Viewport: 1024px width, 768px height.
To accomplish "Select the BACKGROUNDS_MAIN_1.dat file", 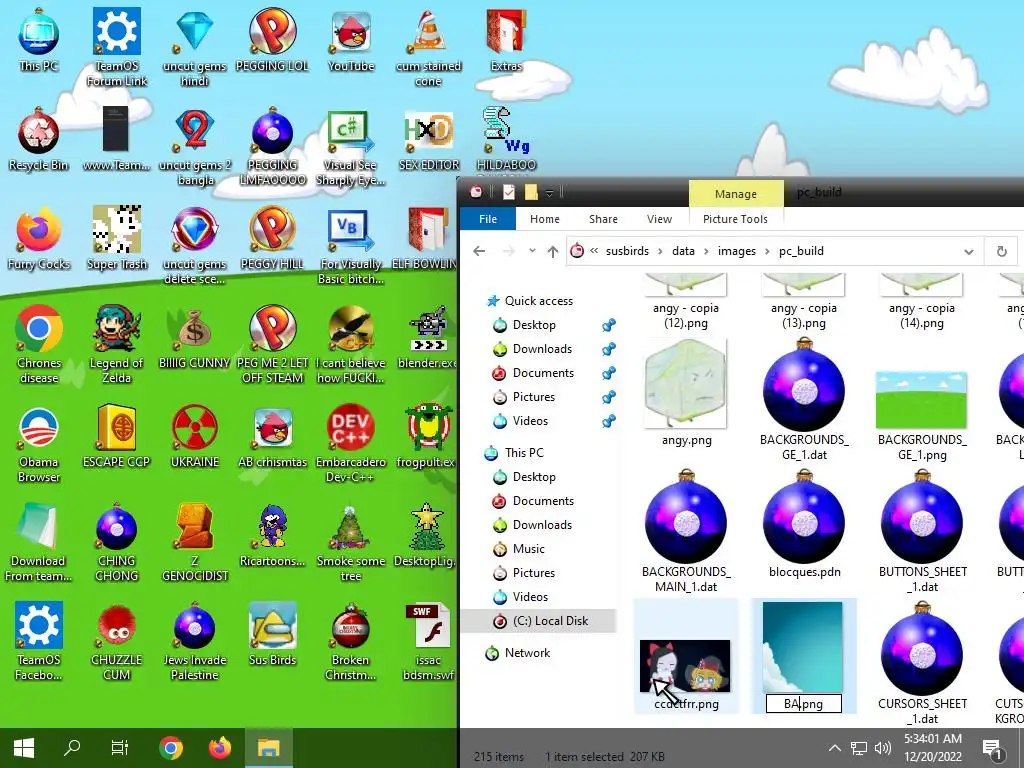I will [686, 532].
